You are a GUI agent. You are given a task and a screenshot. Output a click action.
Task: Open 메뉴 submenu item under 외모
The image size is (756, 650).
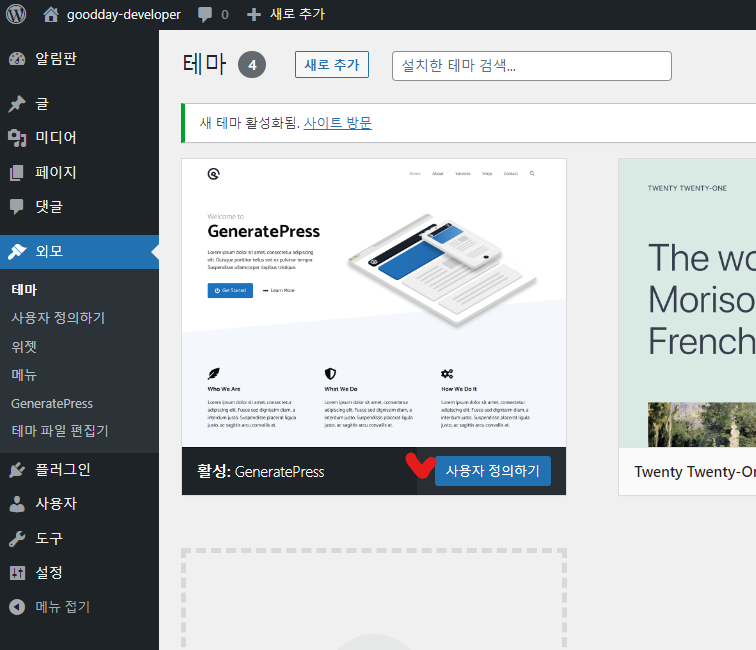point(24,375)
